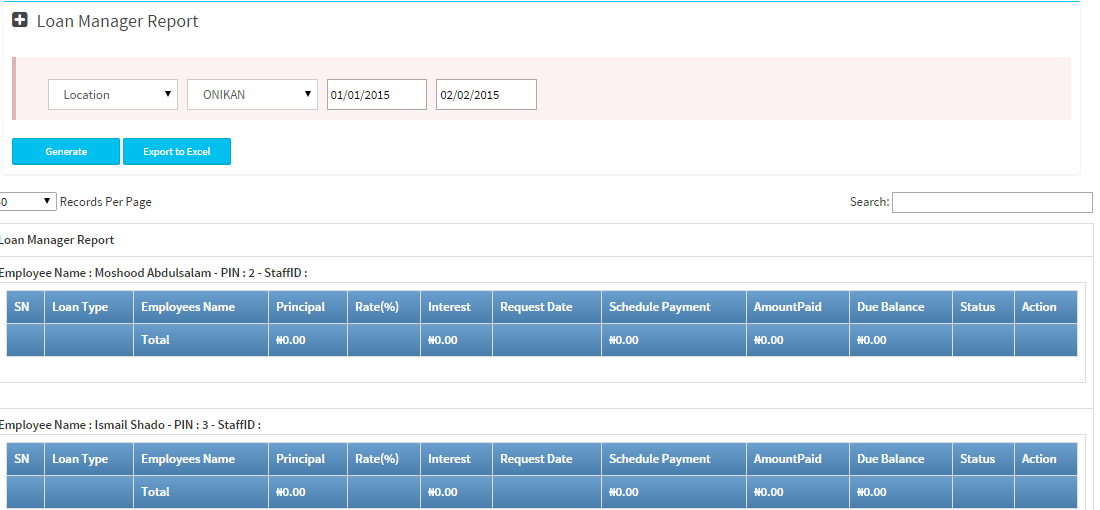This screenshot has width=1100, height=510.
Task: Focus the Search input box
Action: [991, 202]
